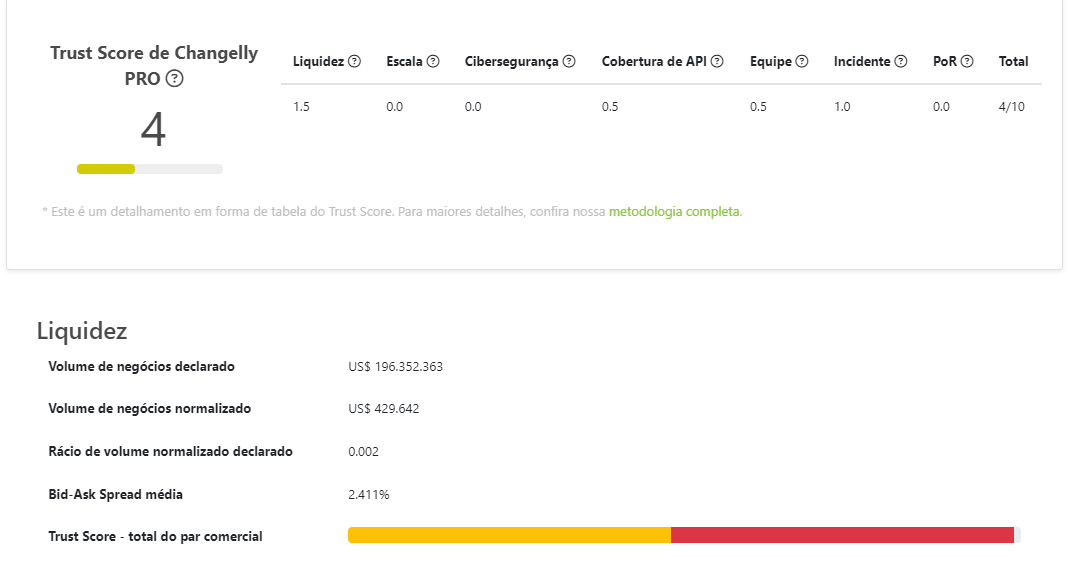
Task: Click the Liquidez score 1.5 cell
Action: click(x=301, y=107)
